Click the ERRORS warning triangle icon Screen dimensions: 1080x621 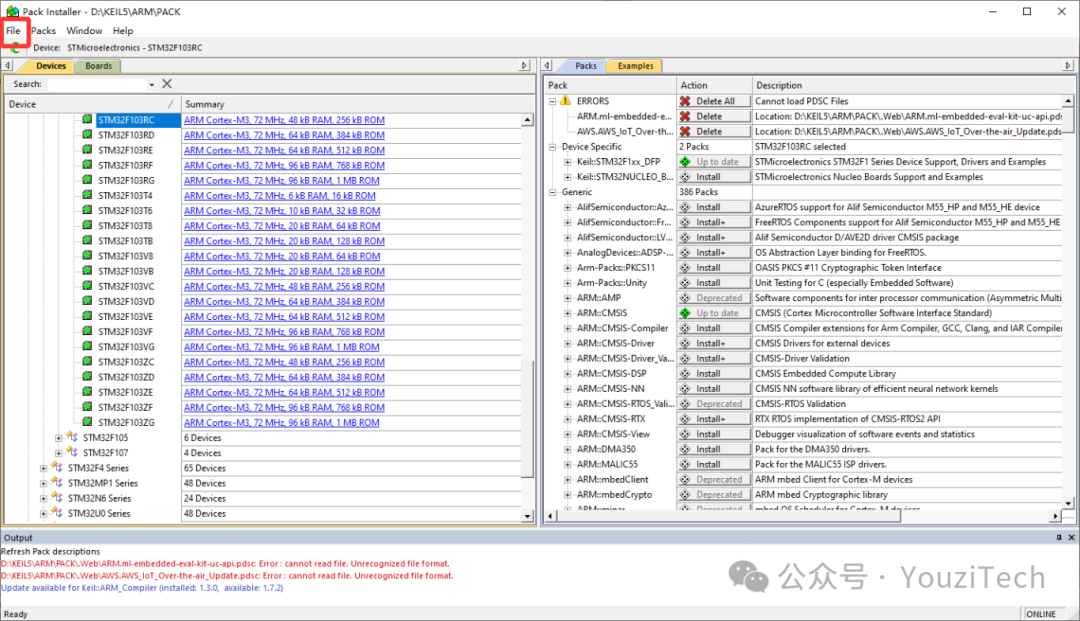pos(565,101)
